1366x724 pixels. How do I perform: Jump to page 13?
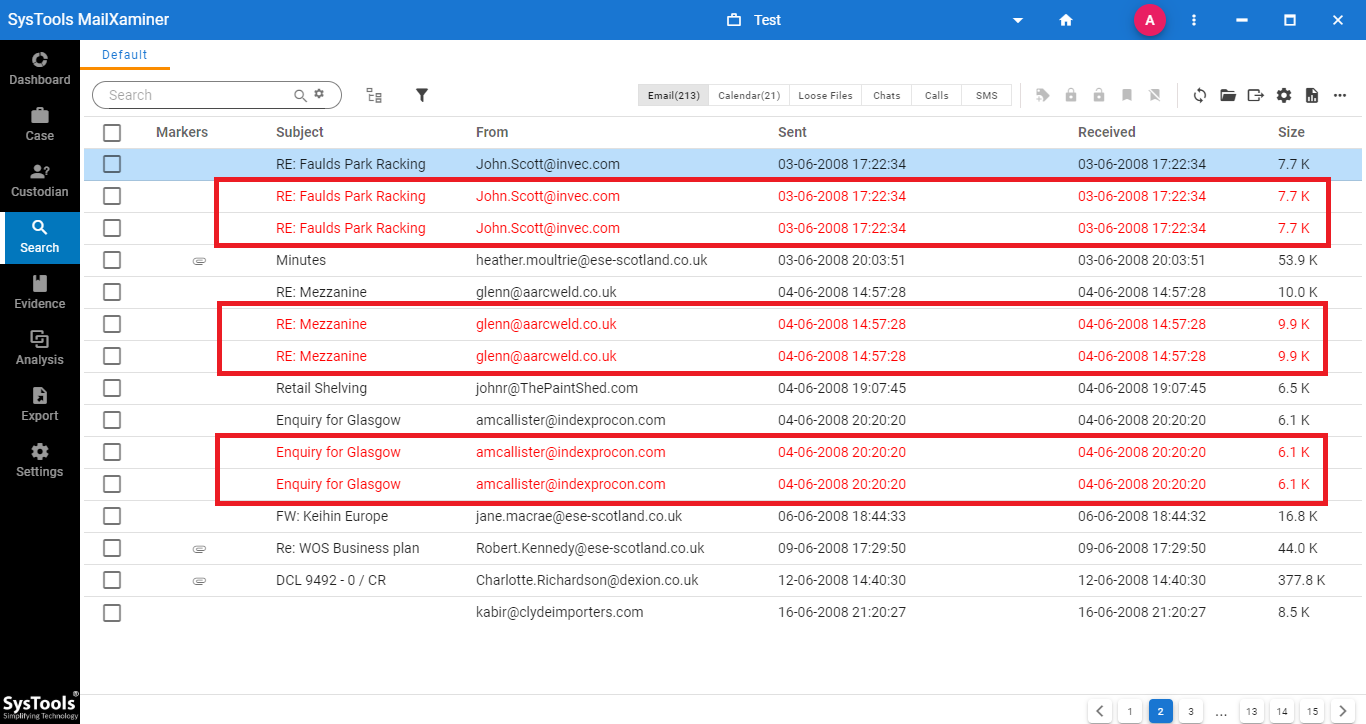coord(1251,711)
